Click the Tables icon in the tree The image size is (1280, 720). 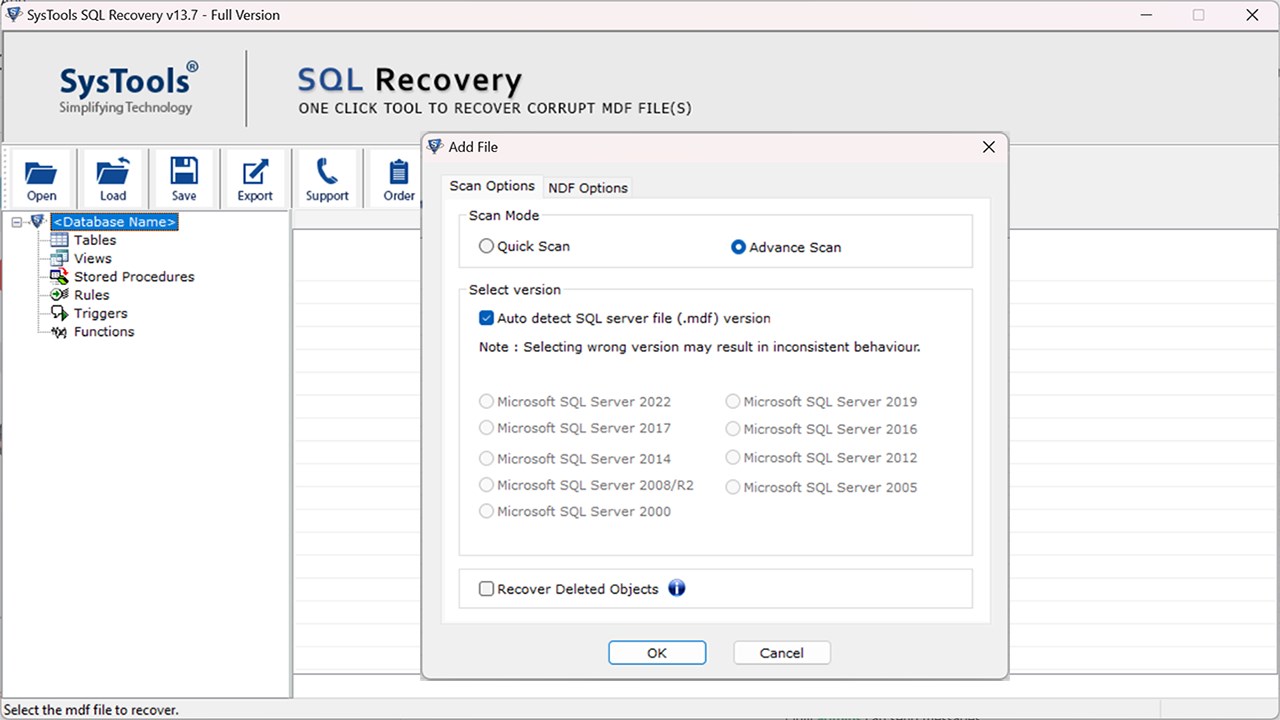pyautogui.click(x=59, y=240)
